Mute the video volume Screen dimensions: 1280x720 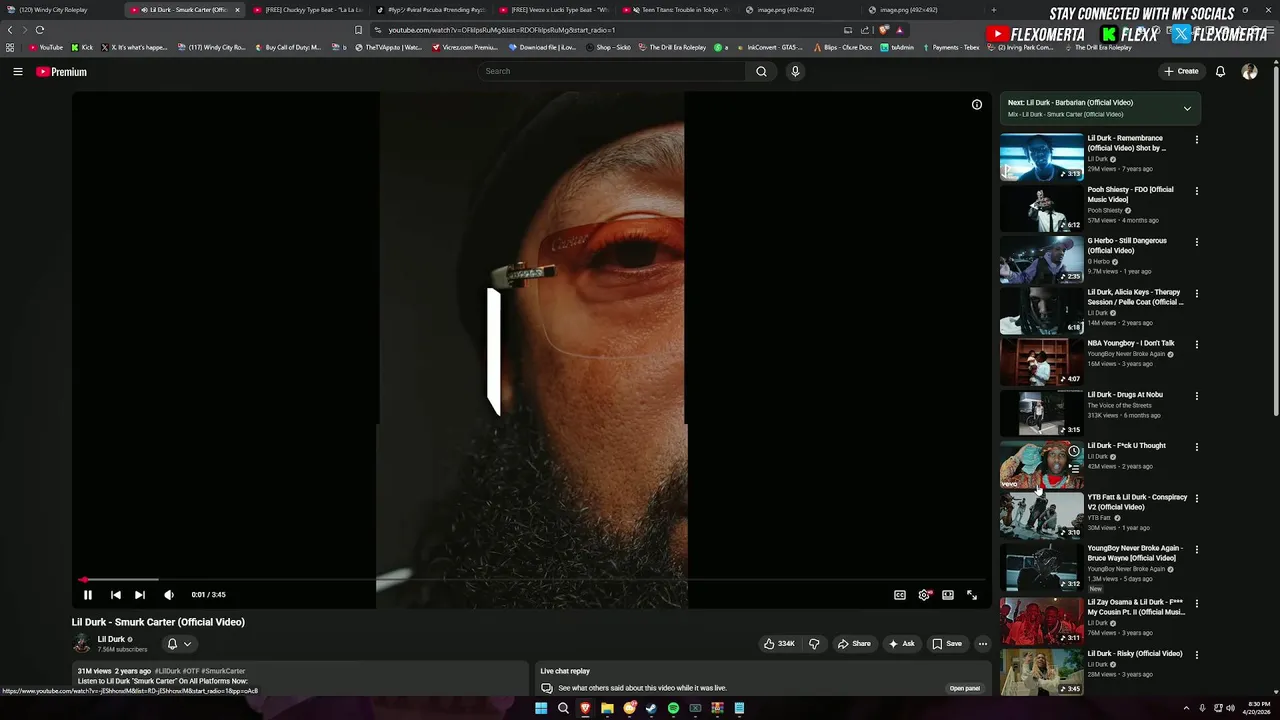coord(169,595)
